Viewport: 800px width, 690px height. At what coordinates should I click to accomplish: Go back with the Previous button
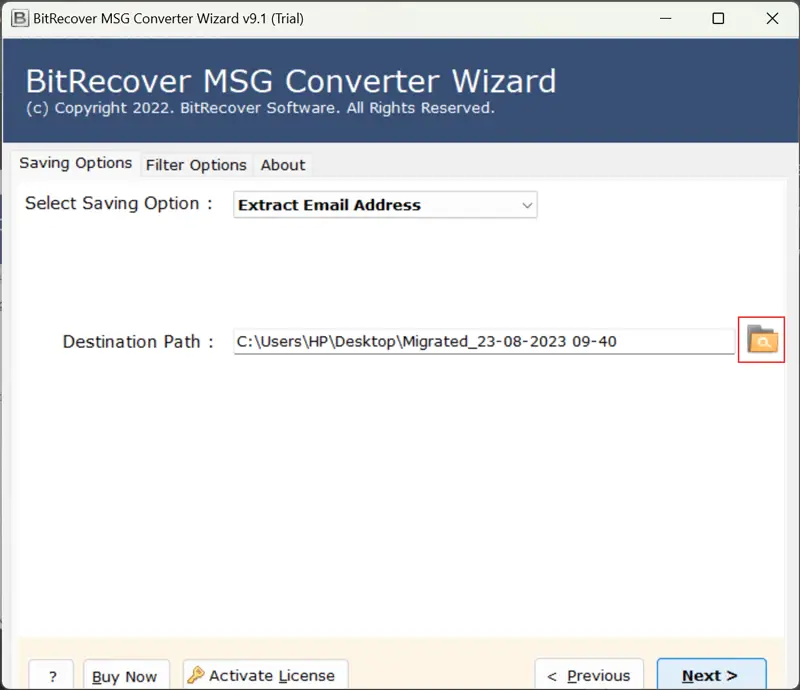589,676
